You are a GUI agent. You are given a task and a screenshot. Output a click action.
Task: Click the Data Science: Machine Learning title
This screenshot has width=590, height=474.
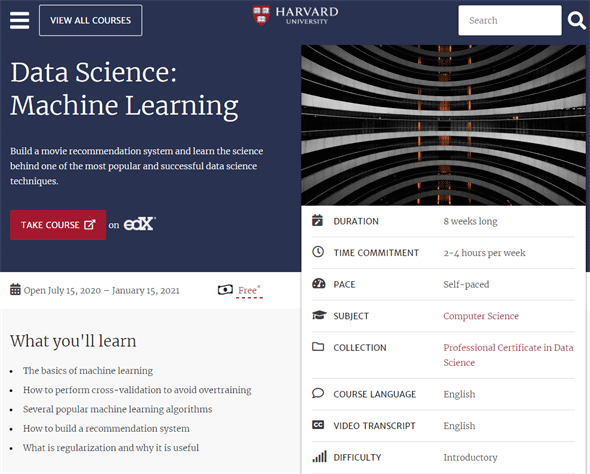click(124, 89)
